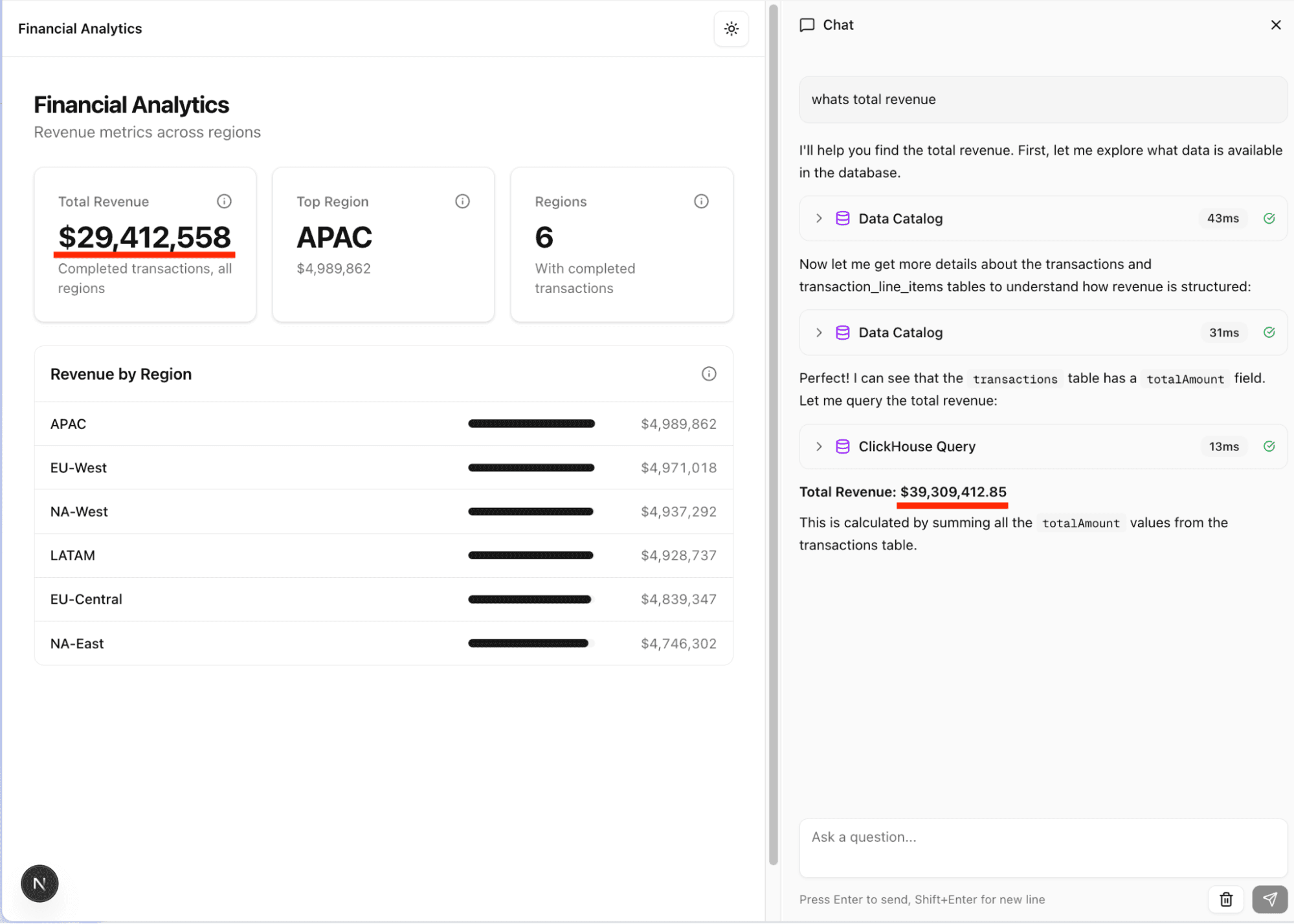1294x924 pixels.
Task: Click the green success check on ClickHouse Query
Action: point(1269,446)
